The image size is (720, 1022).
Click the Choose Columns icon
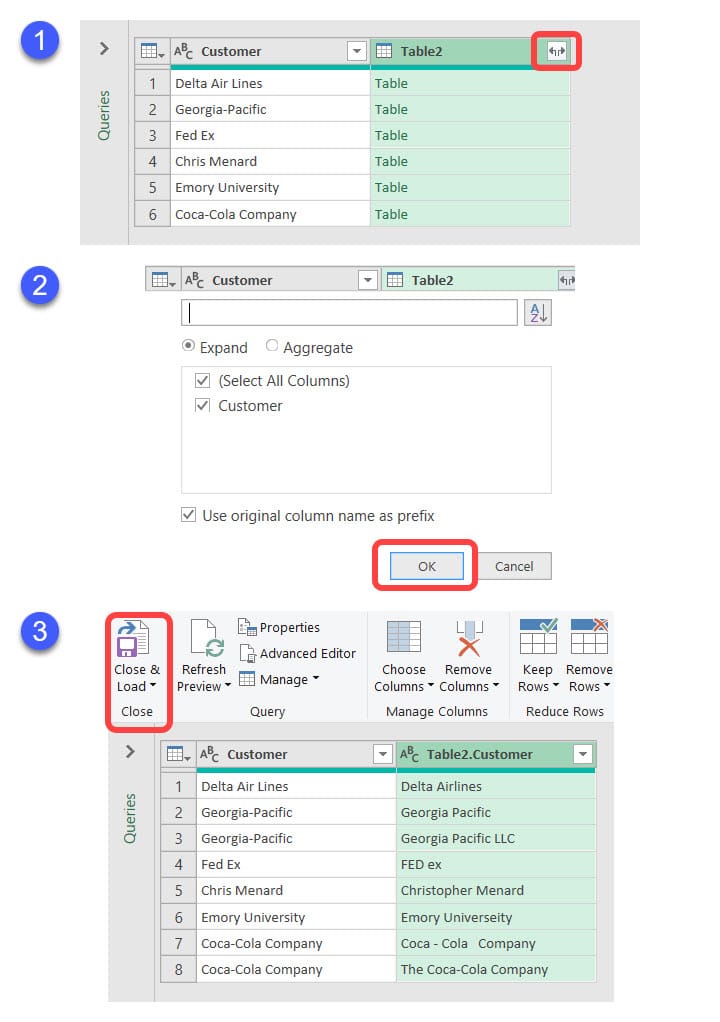click(404, 639)
